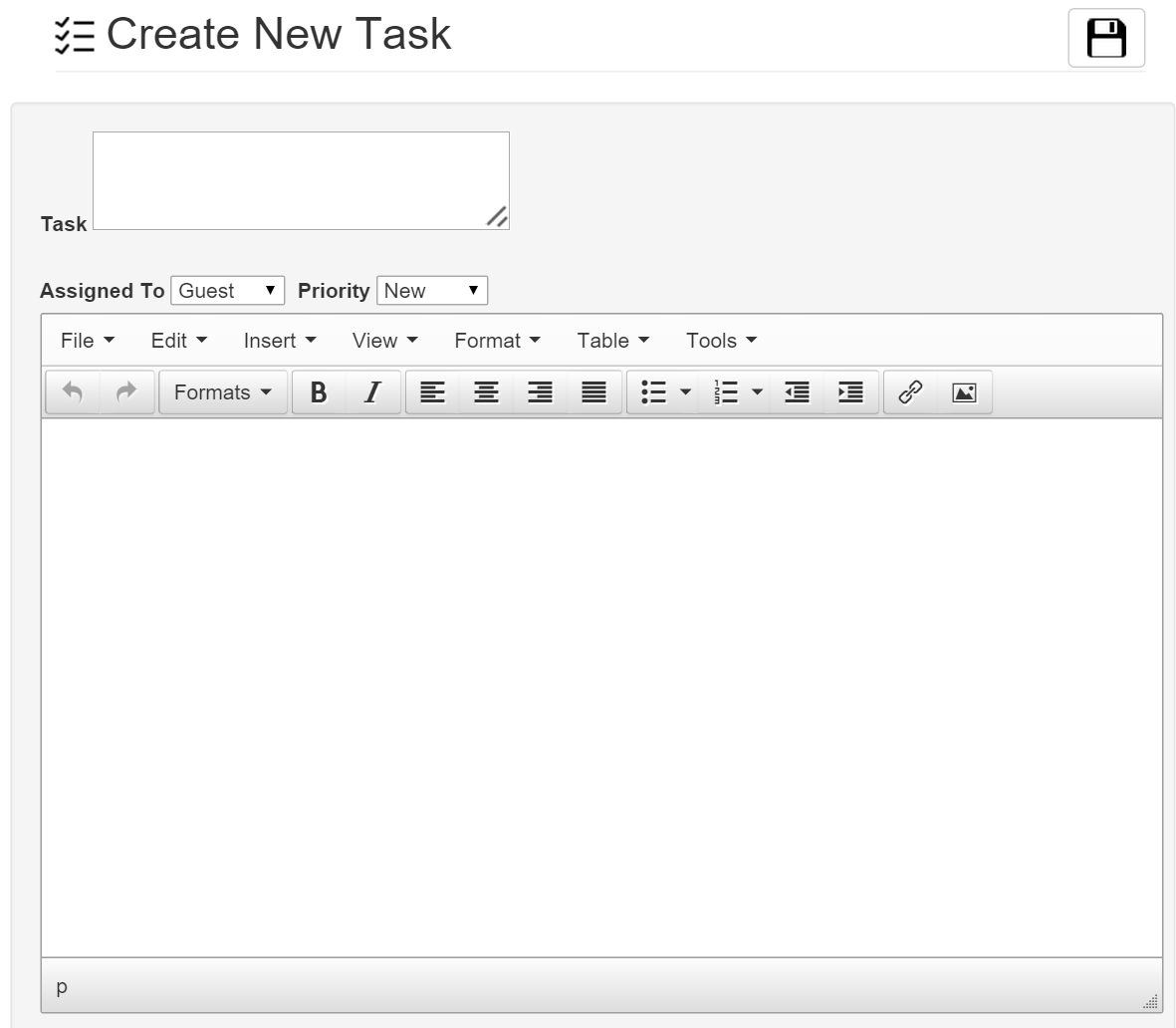Open the Priority dropdown showing New
This screenshot has height=1028, width=1176.
432,291
